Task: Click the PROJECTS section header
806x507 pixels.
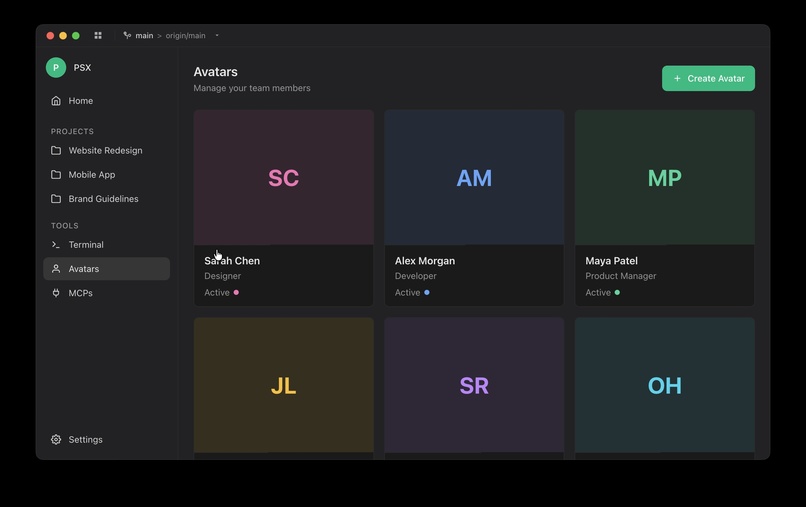Action: [72, 132]
